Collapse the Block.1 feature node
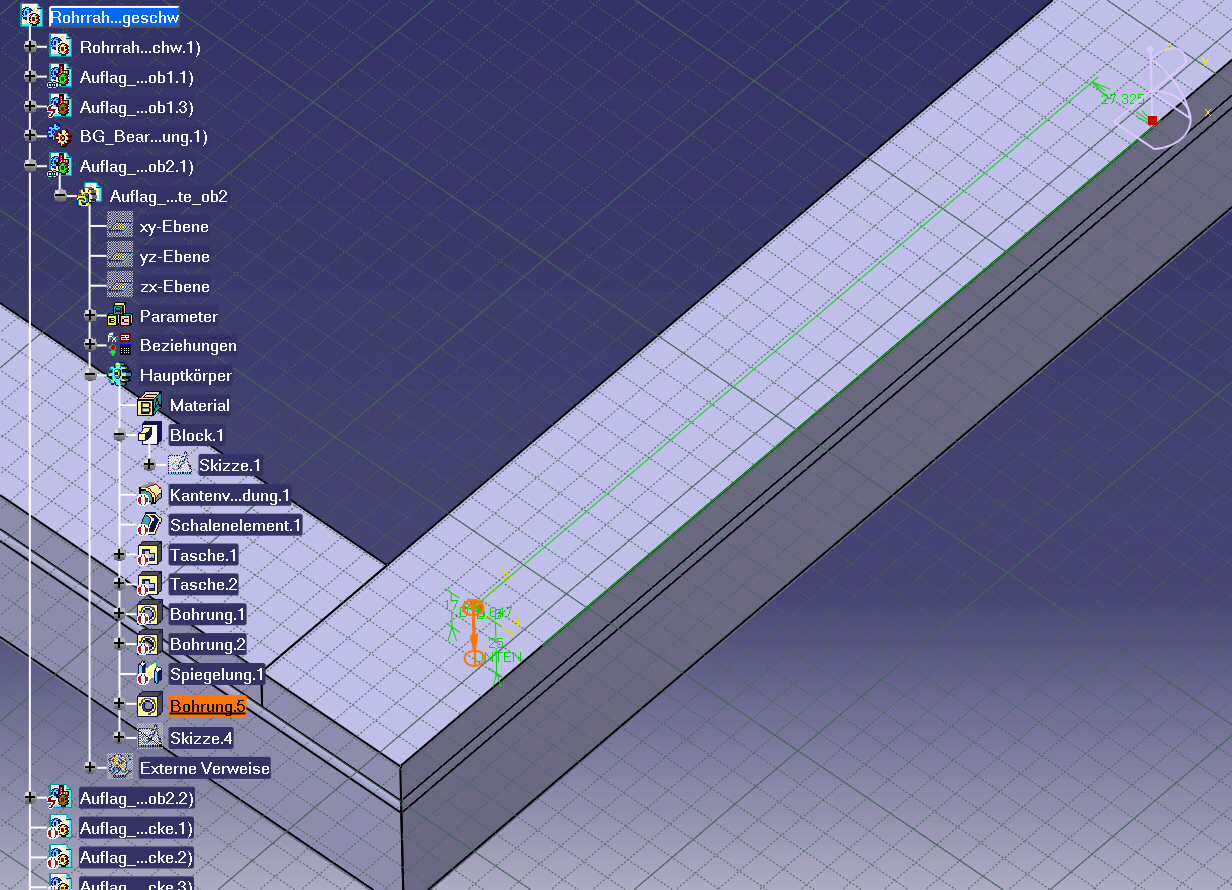The height and width of the screenshot is (890, 1232). 120,435
